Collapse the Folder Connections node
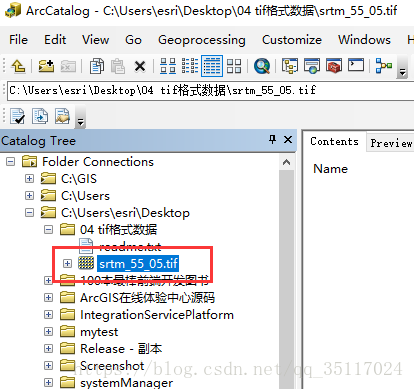 click(x=11, y=162)
